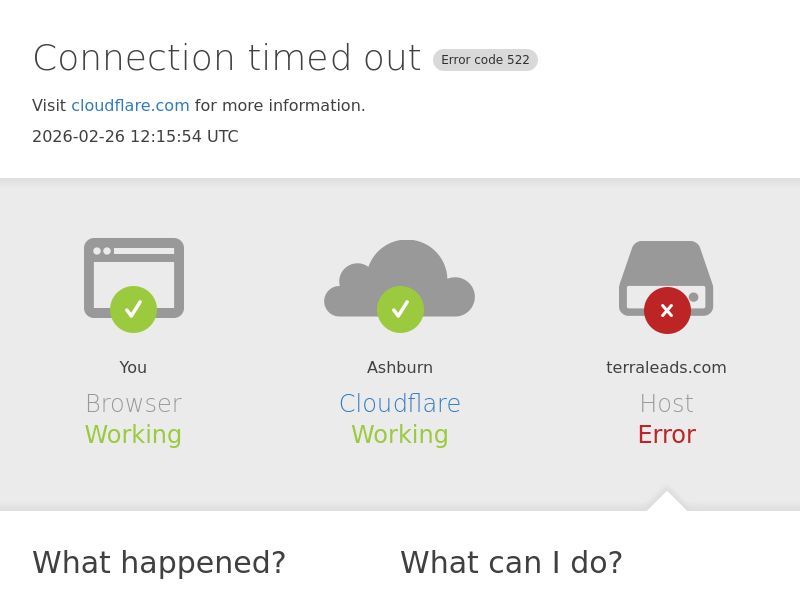Click the timestamp 2026-02-26 12:15:54 UTC
This screenshot has height=600, width=800.
[135, 137]
